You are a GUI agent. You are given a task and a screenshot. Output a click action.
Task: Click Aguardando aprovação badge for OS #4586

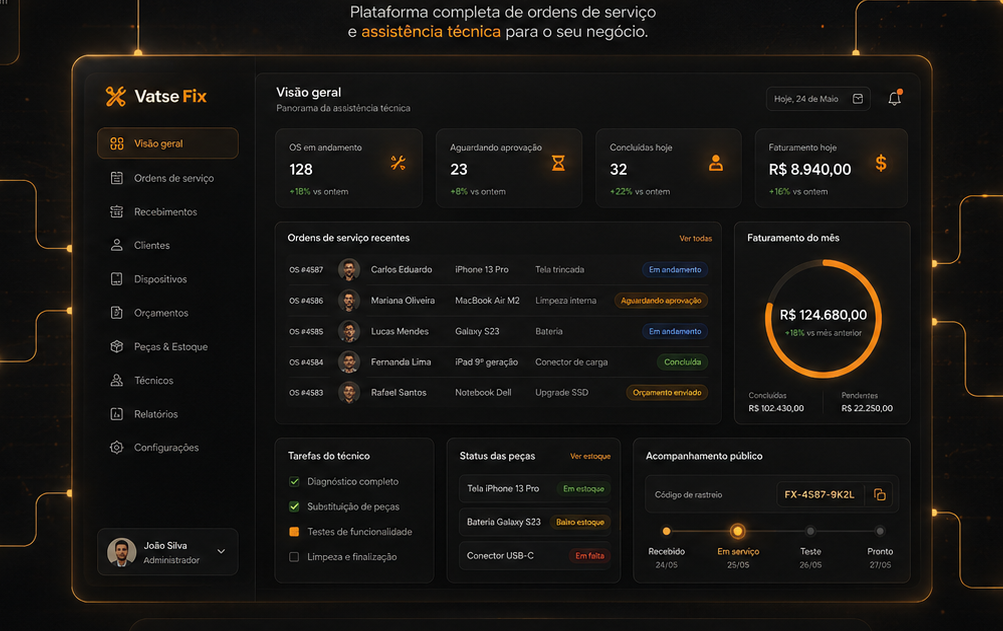click(x=661, y=300)
